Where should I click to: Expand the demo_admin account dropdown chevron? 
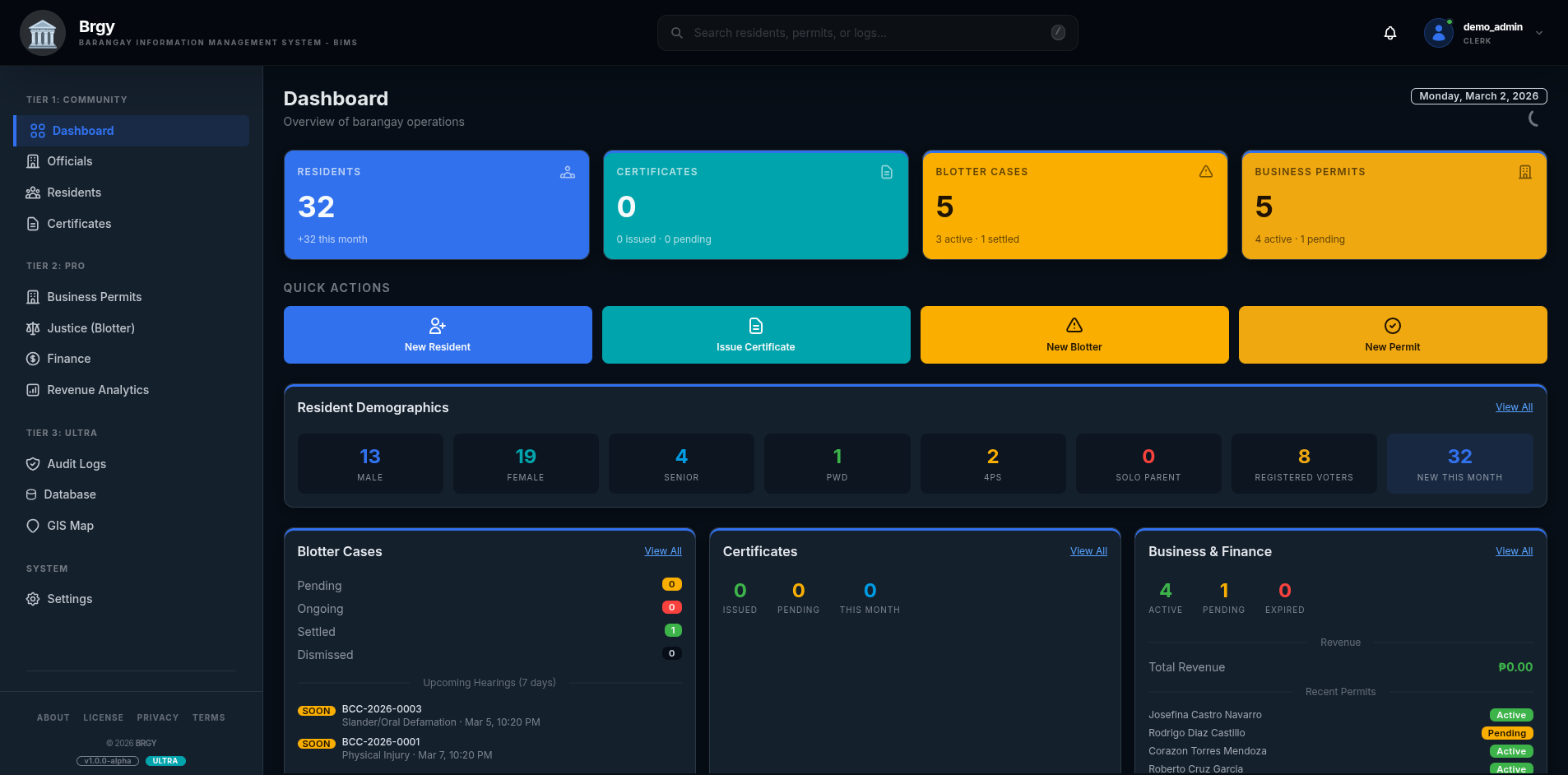tap(1539, 33)
